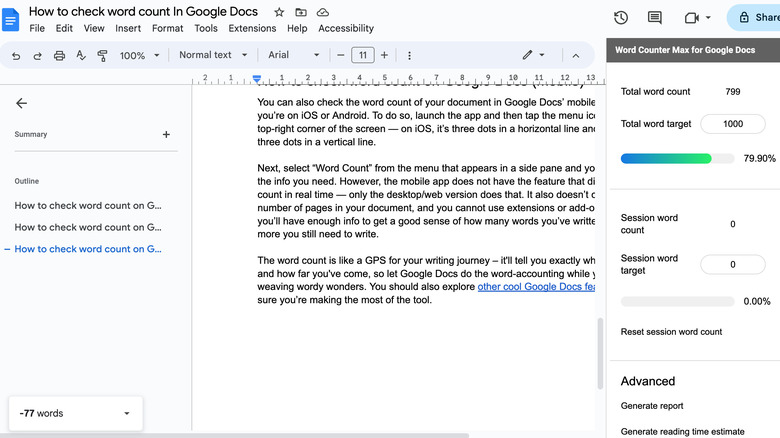Click the Share button
The image size is (780, 438).
coord(754,18)
